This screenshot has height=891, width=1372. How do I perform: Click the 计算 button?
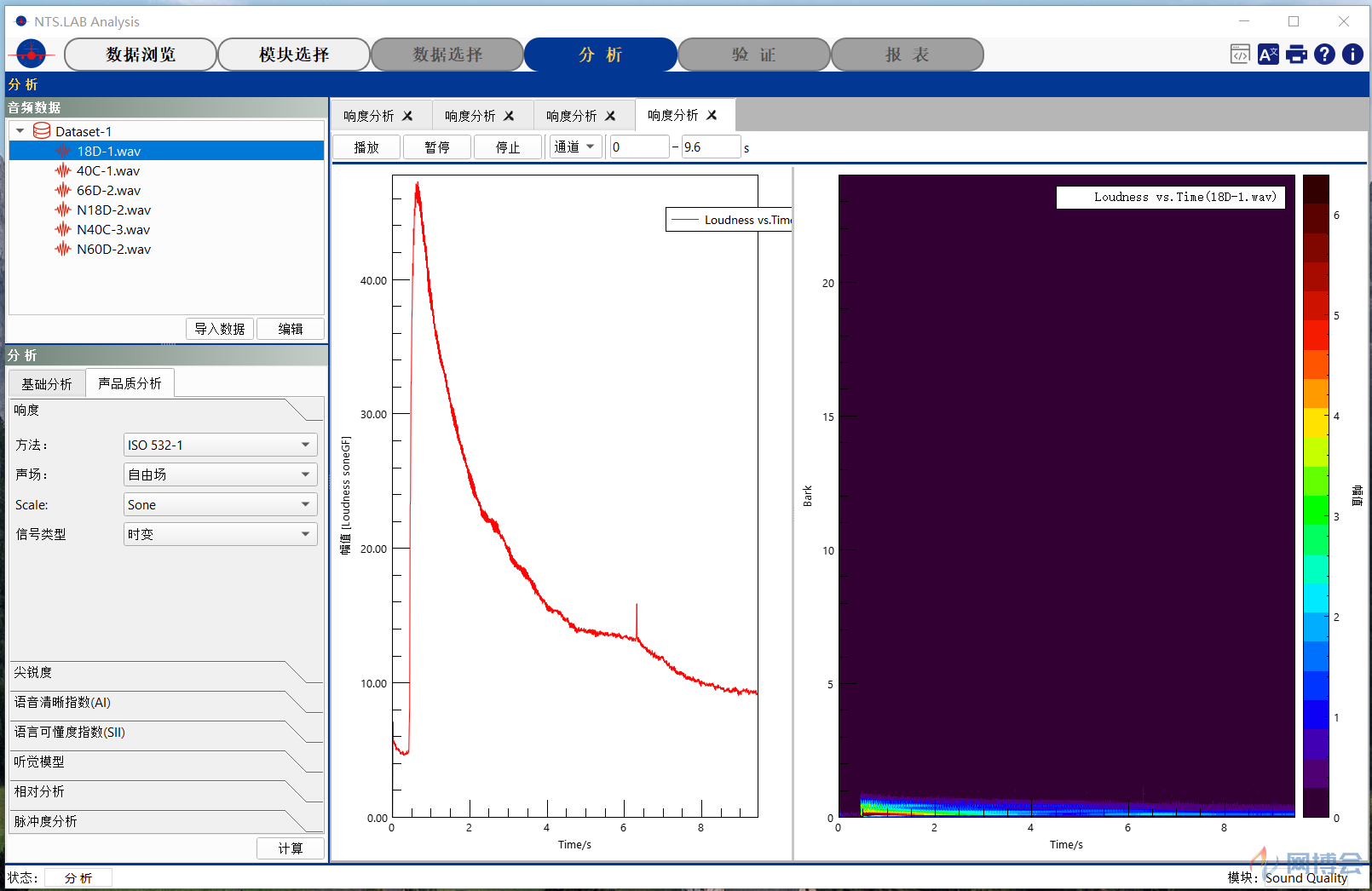click(291, 848)
